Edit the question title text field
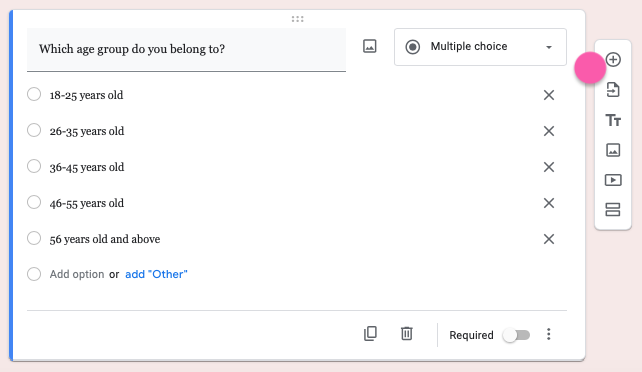Image resolution: width=642 pixels, height=372 pixels. (x=186, y=50)
